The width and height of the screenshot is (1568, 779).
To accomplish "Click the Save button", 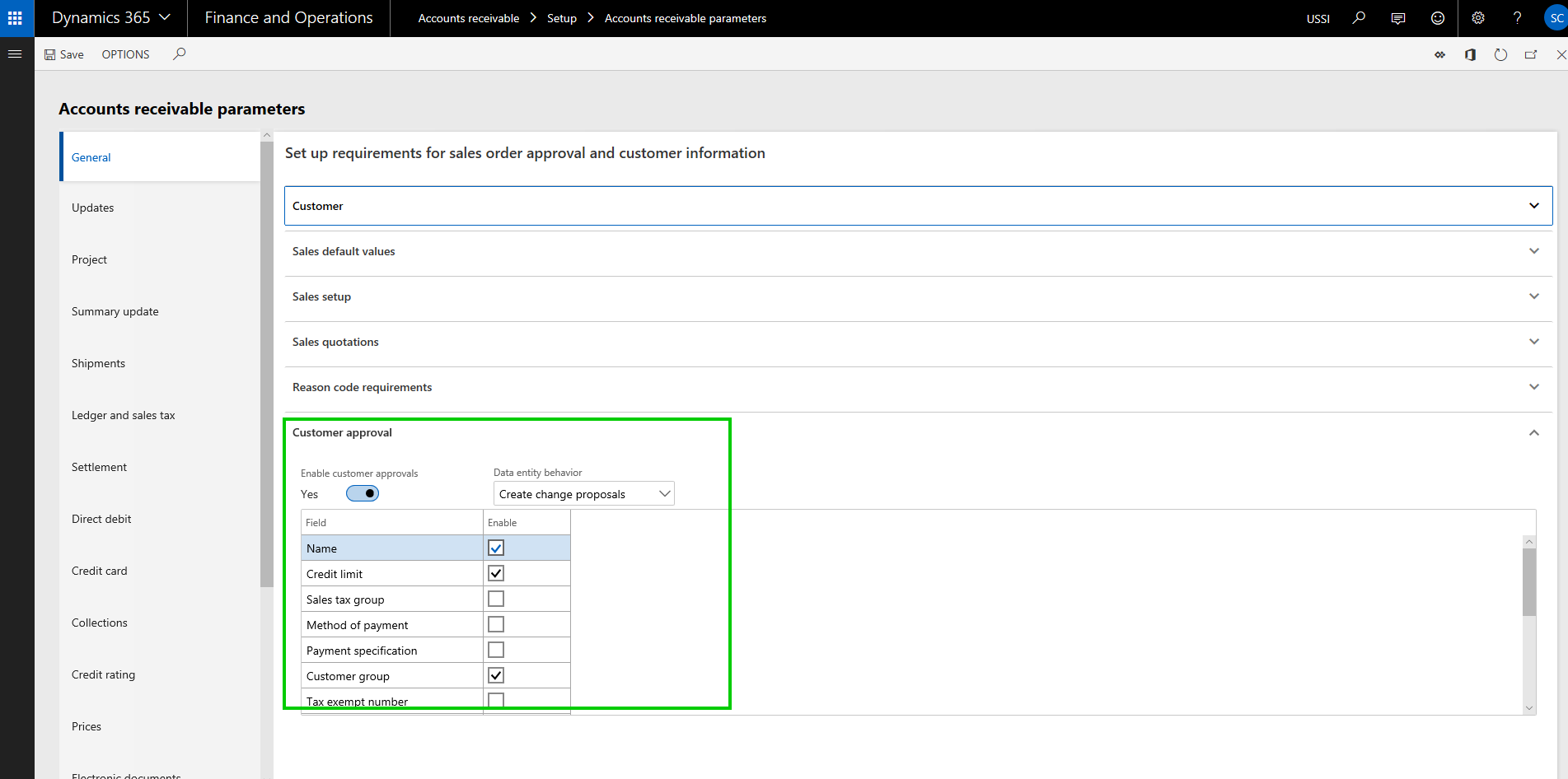I will [64, 54].
